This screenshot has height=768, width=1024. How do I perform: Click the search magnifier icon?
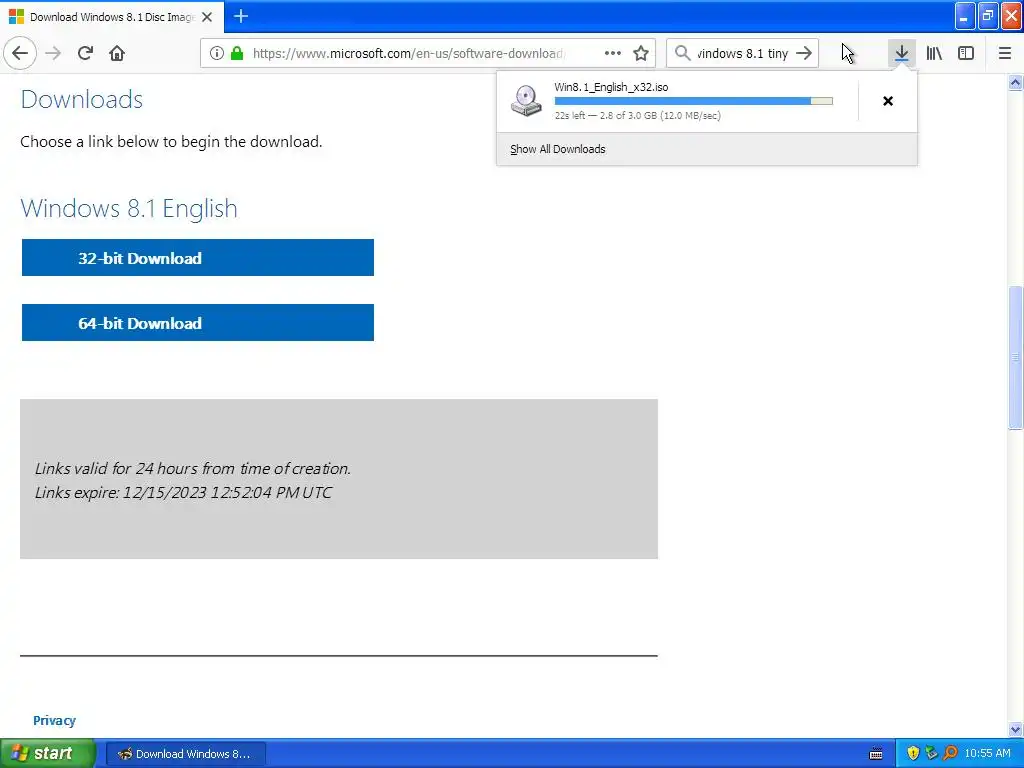[682, 53]
